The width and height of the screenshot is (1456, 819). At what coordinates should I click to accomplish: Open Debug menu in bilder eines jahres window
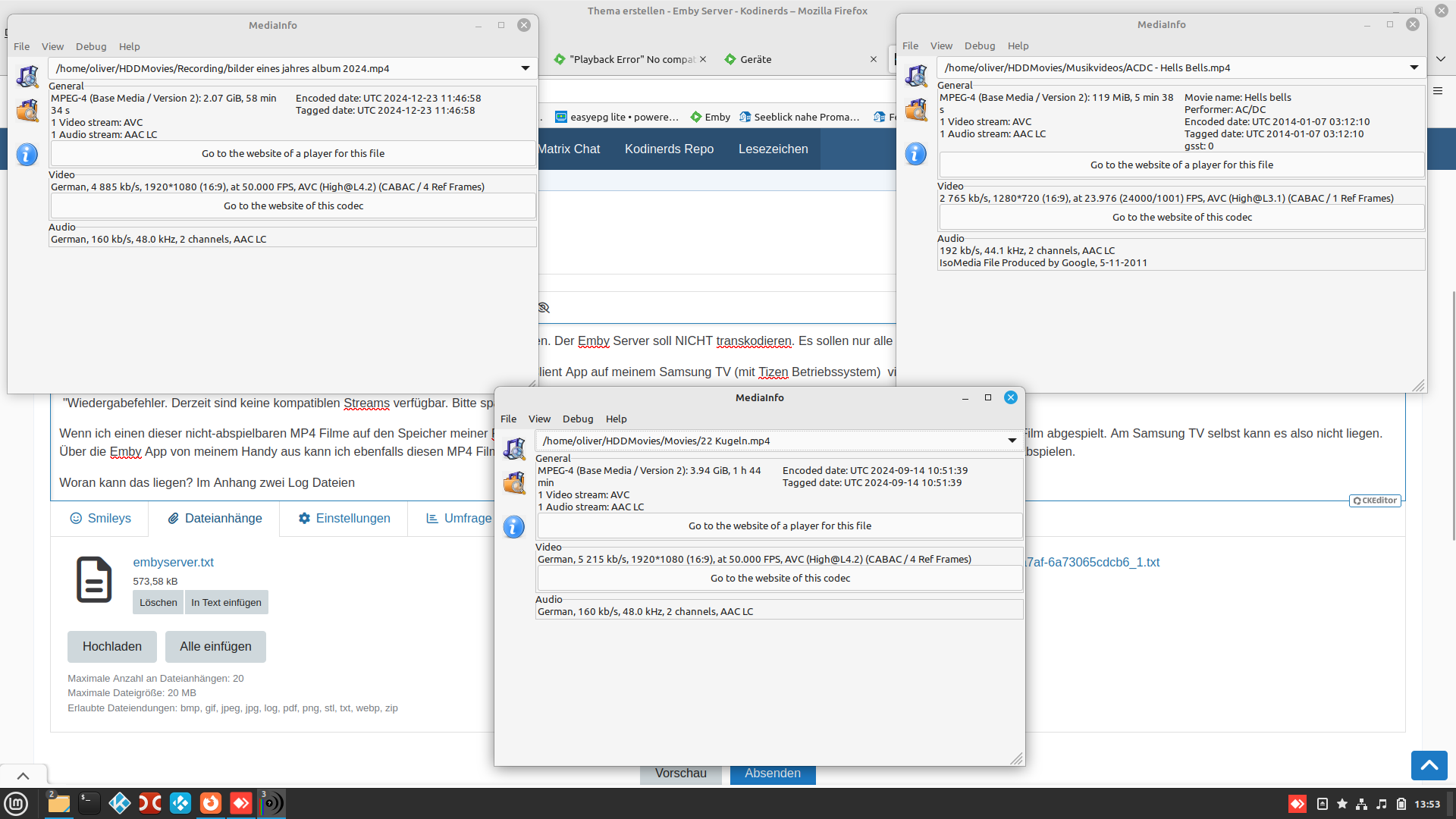pyautogui.click(x=91, y=46)
